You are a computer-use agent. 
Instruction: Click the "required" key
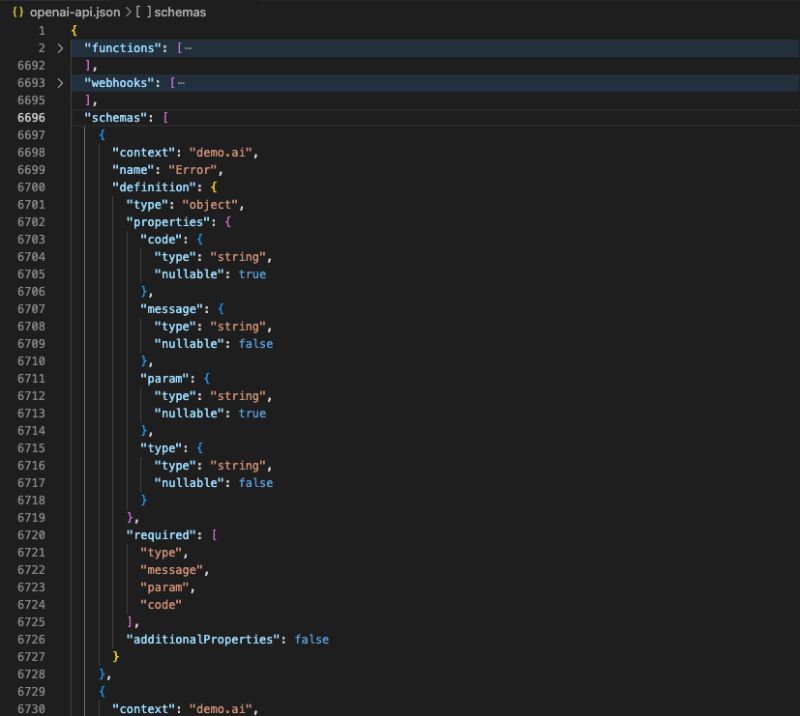(161, 535)
